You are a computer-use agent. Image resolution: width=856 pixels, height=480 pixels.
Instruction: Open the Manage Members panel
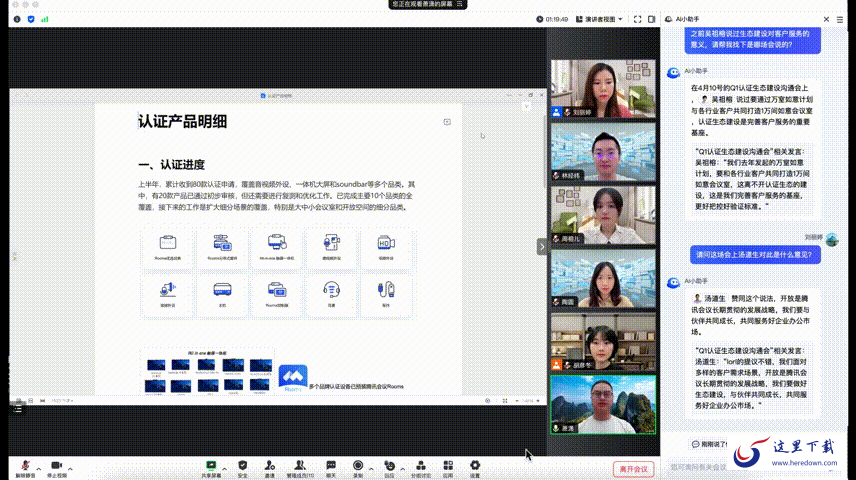tap(300, 466)
